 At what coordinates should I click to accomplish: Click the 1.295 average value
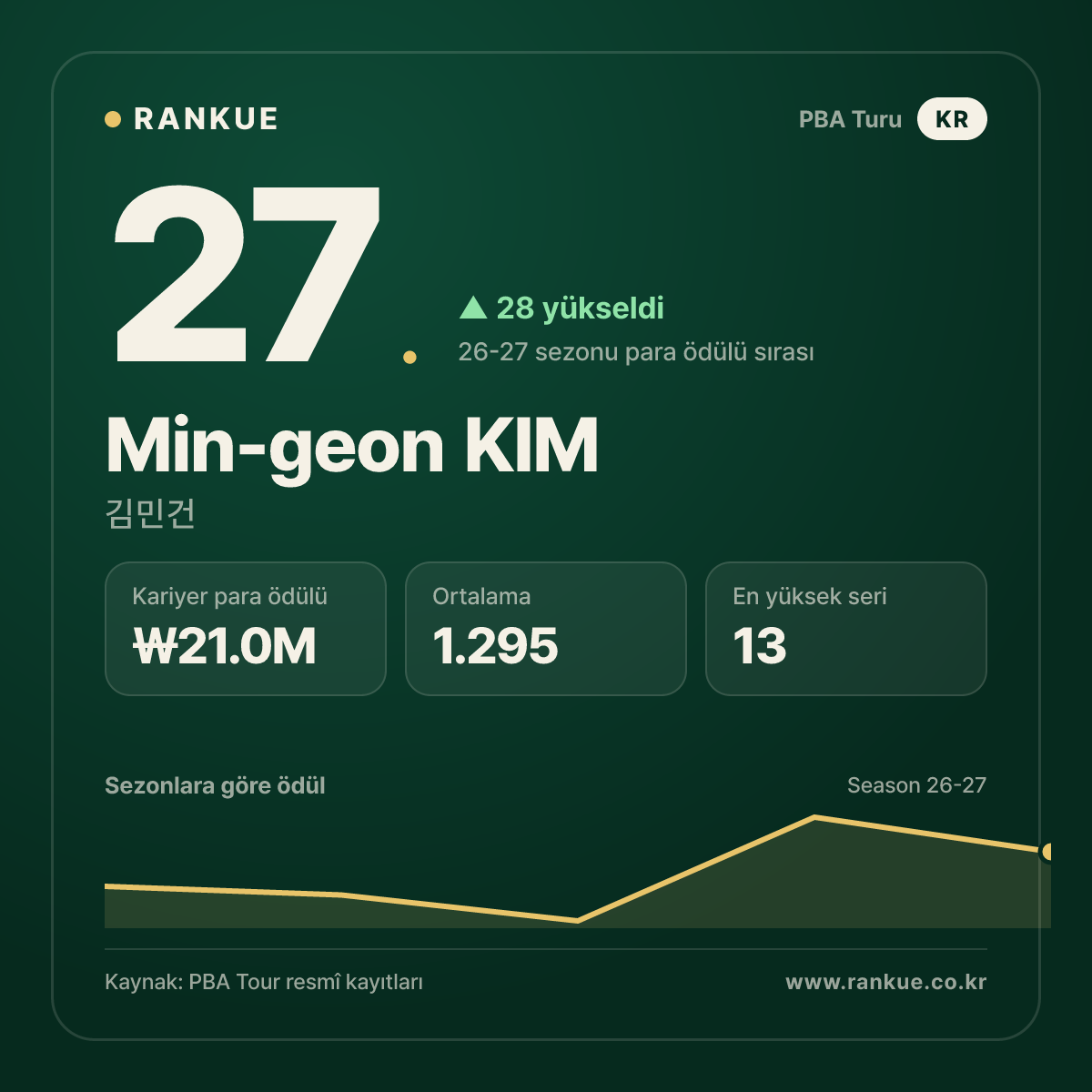point(495,646)
